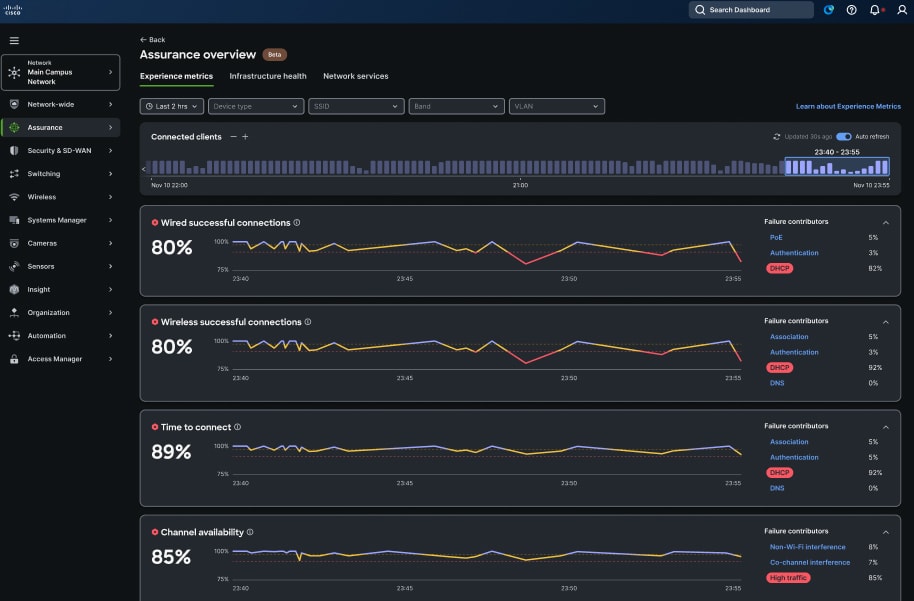Viewport: 914px width, 601px height.
Task: Click the Wired successful connections chart line
Action: 487,251
